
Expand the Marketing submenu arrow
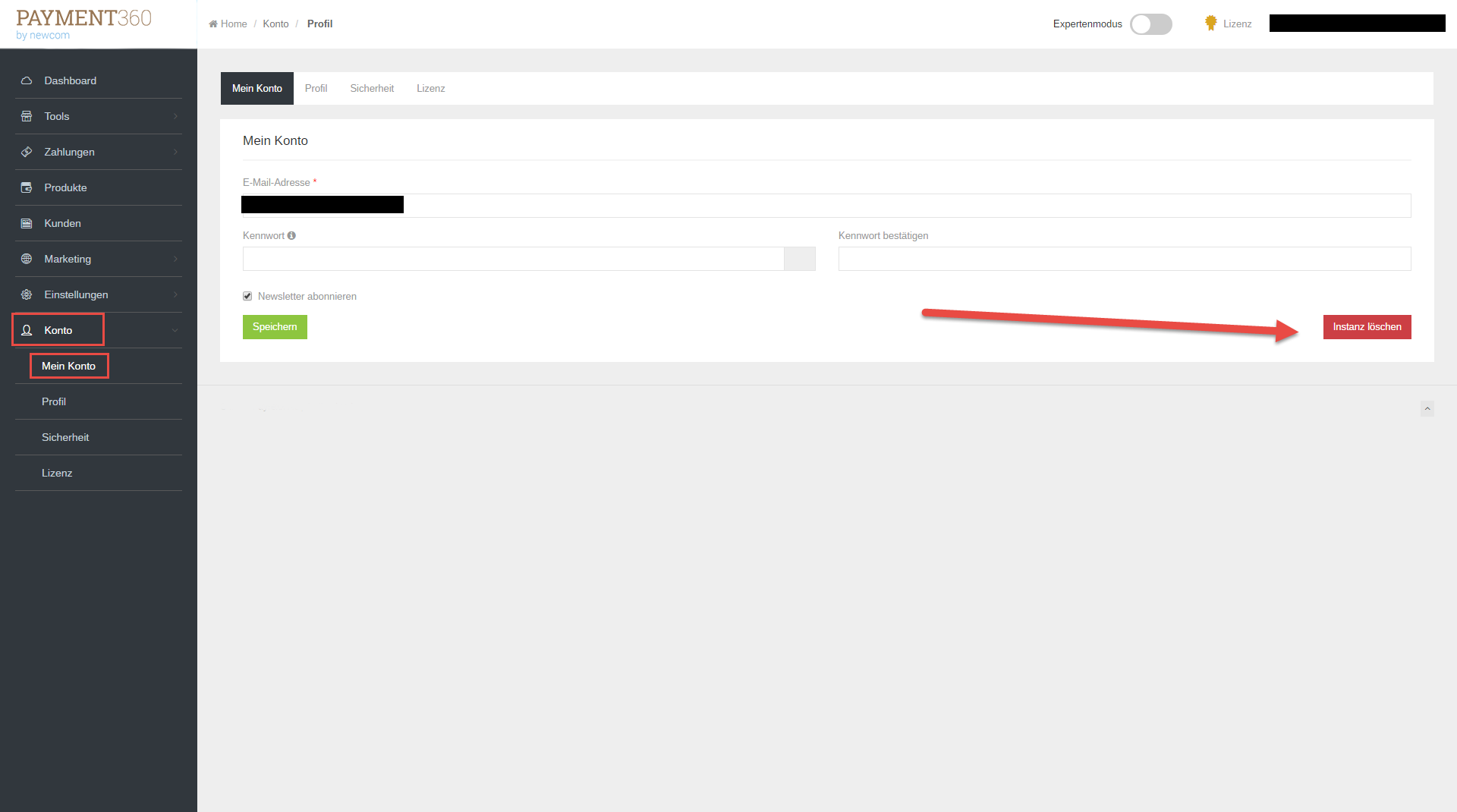[x=175, y=259]
